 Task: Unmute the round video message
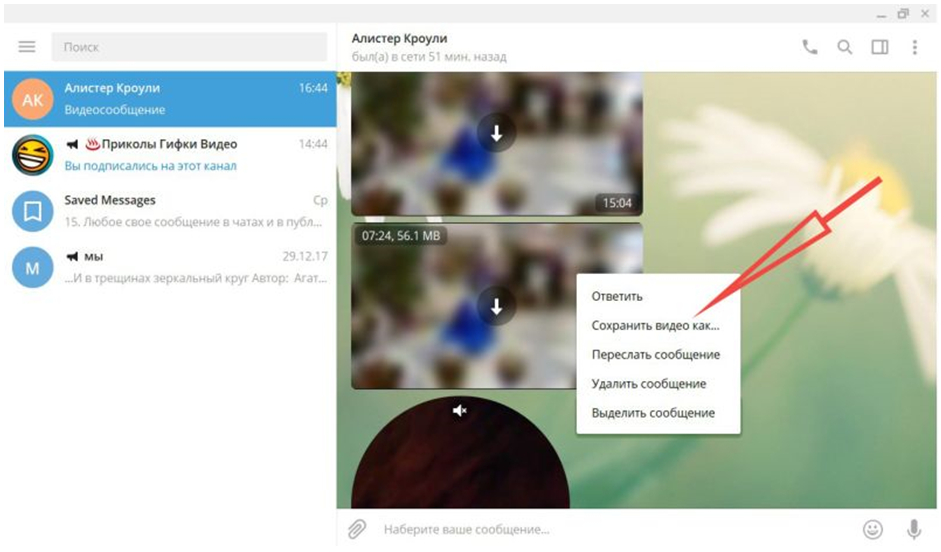(460, 410)
